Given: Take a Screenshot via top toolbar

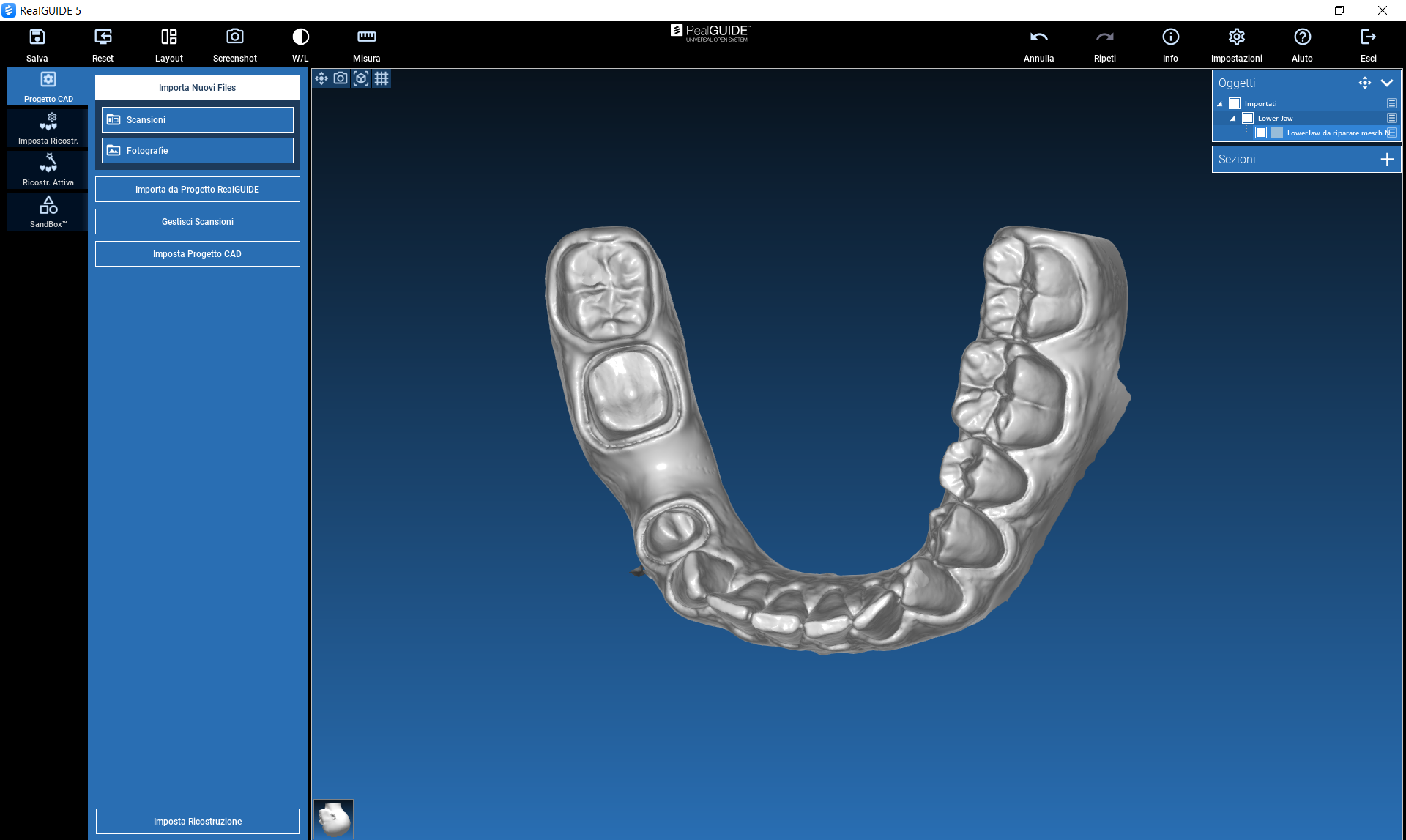Looking at the screenshot, I should point(234,37).
